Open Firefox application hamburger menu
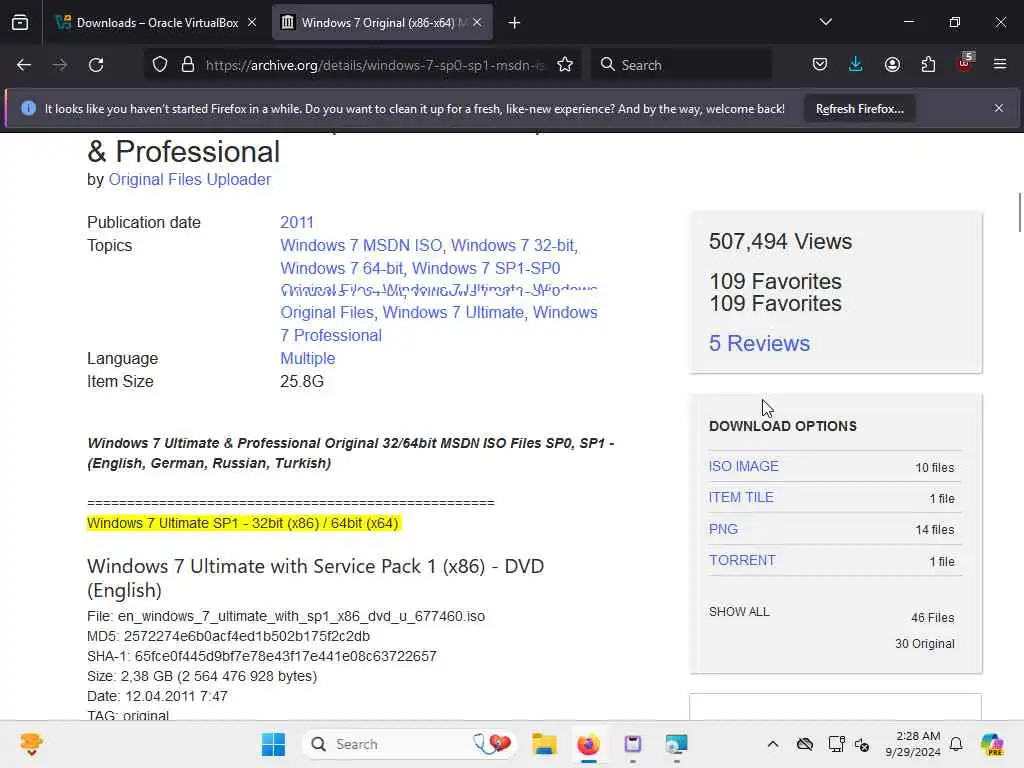The image size is (1024, 768). click(x=1000, y=64)
